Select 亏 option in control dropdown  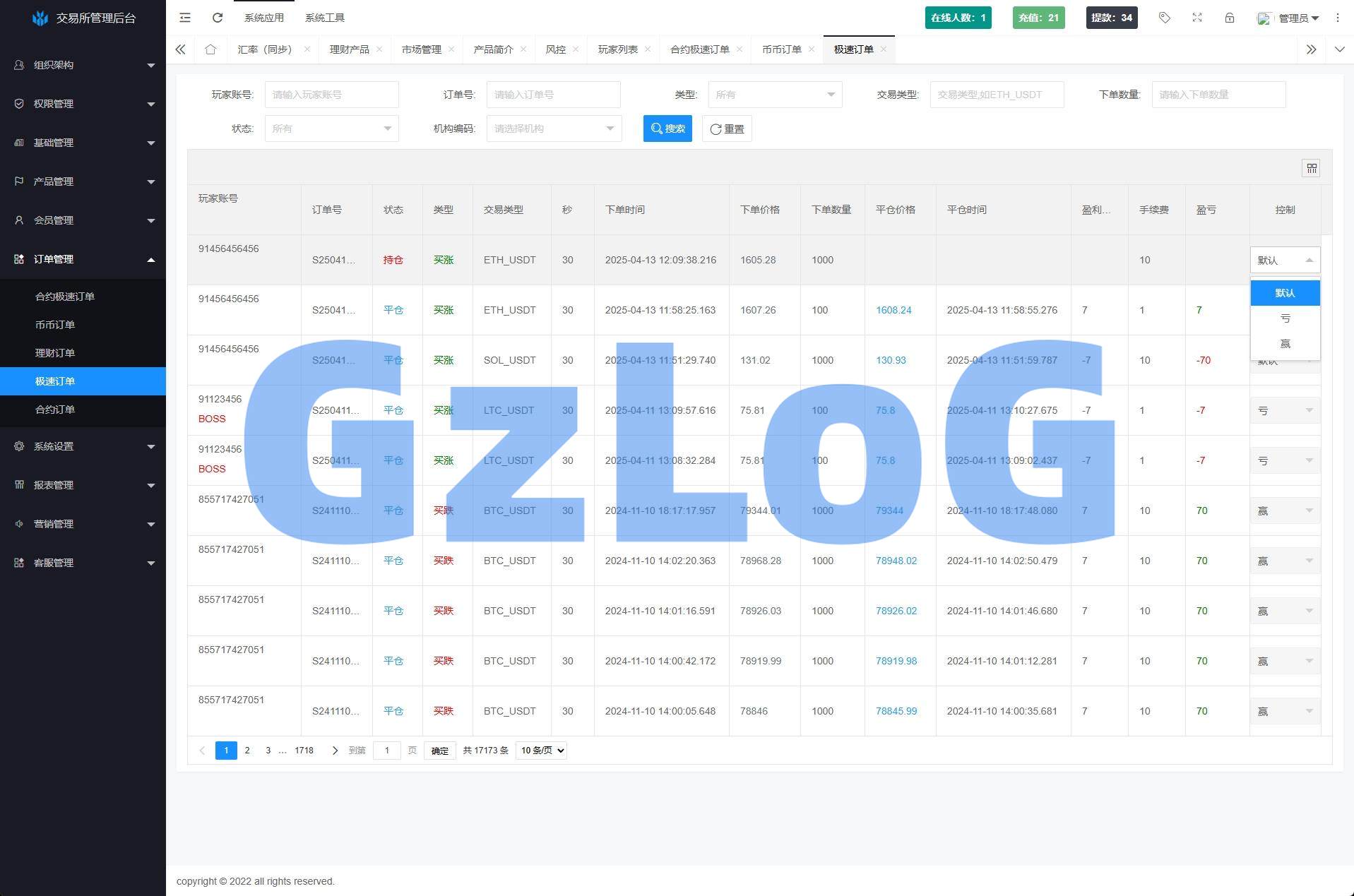click(1285, 318)
